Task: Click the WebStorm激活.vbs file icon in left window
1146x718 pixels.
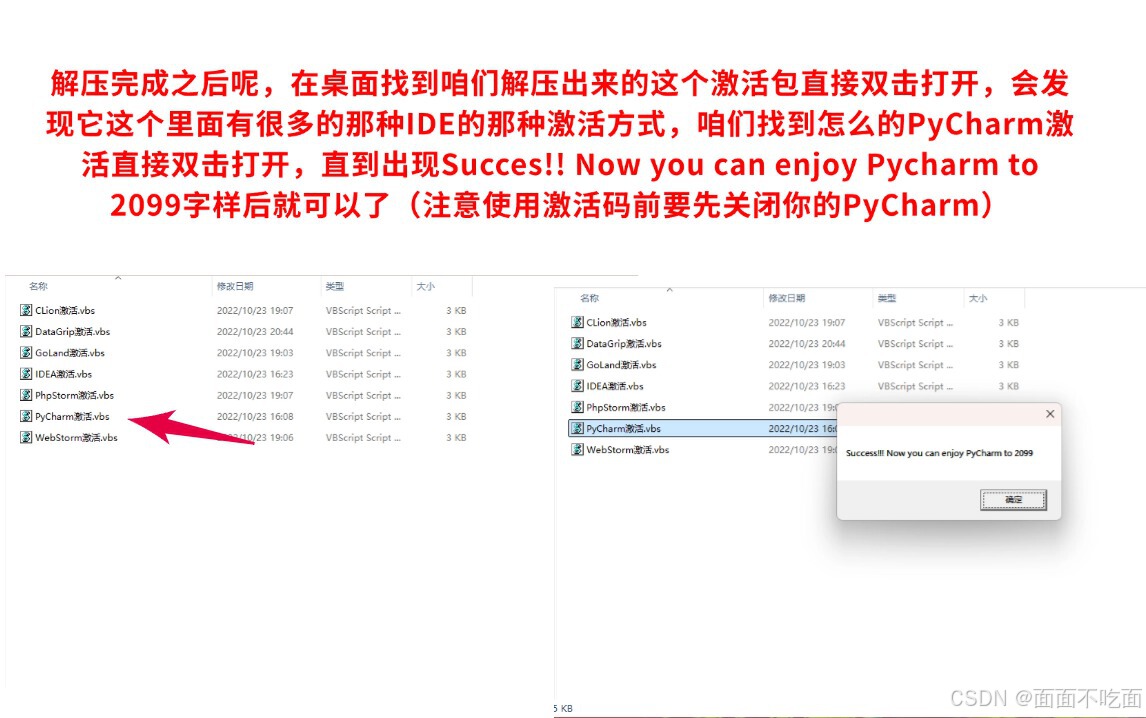Action: coord(26,437)
